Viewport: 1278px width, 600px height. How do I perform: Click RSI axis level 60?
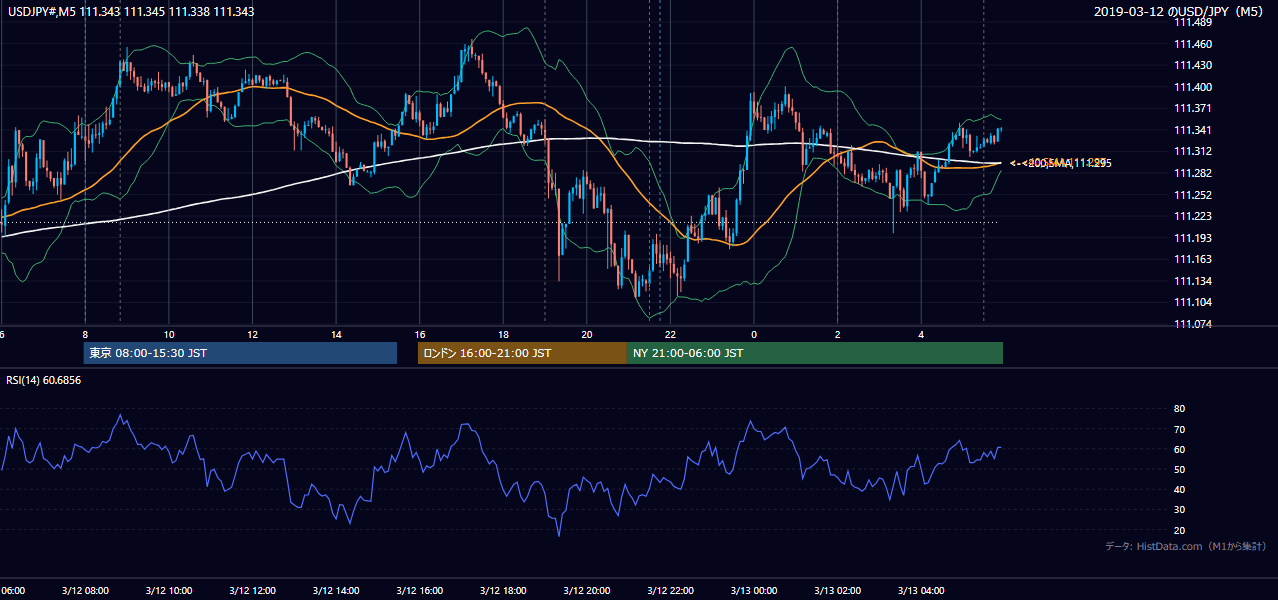[x=1179, y=449]
